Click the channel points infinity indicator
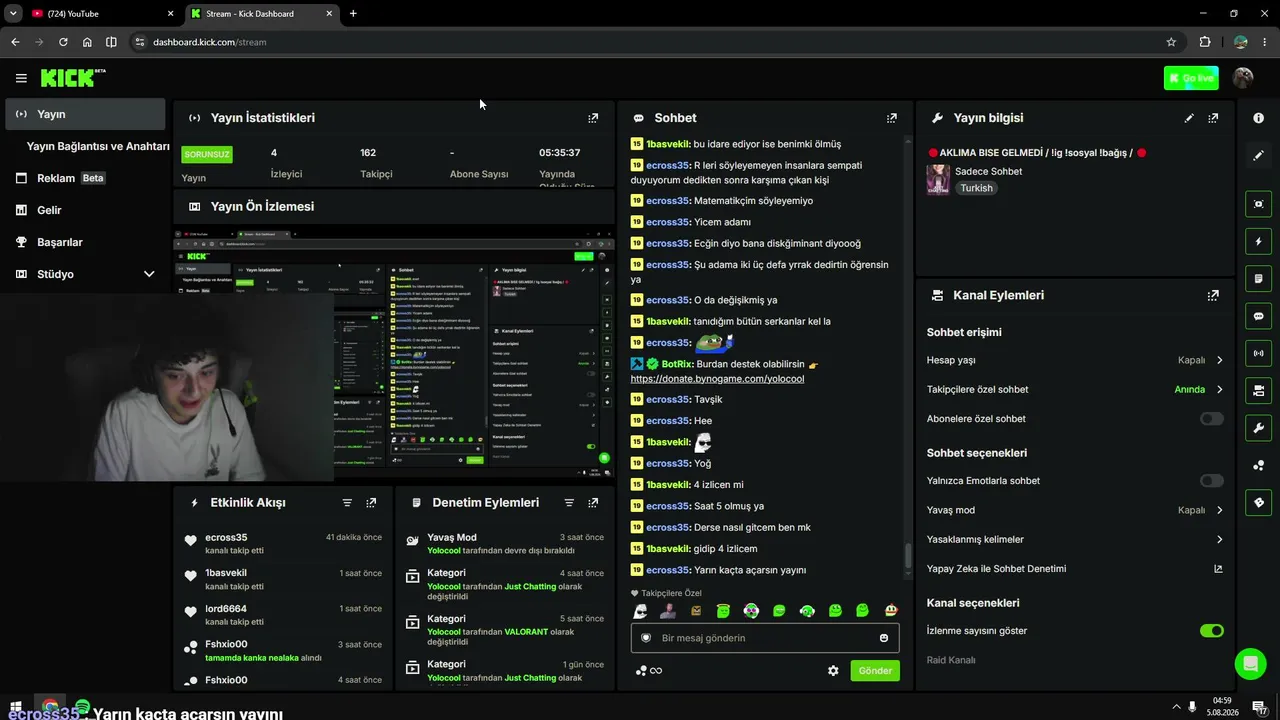The width and height of the screenshot is (1280, 720). pyautogui.click(x=648, y=671)
